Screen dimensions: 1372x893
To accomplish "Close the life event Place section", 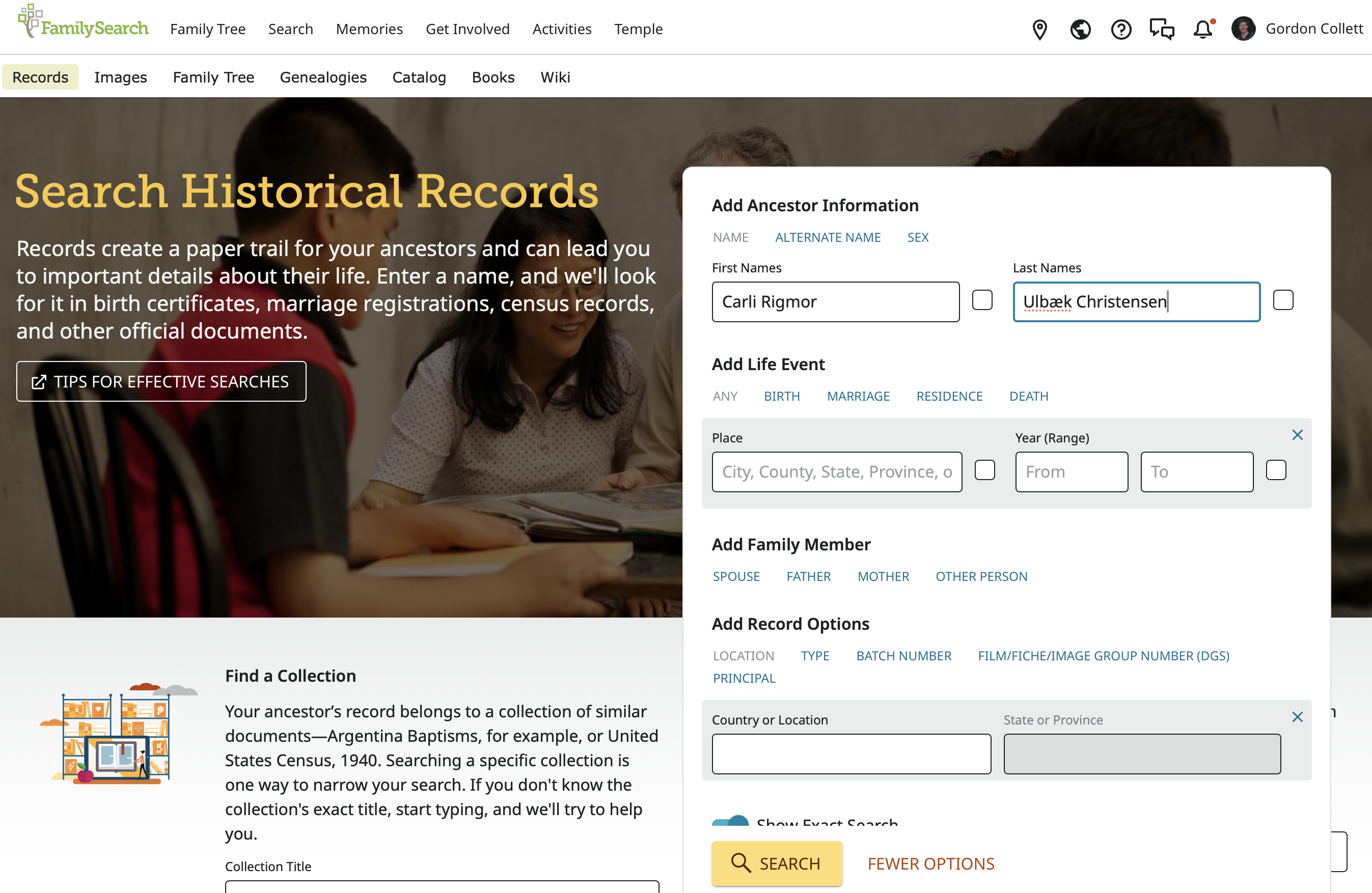I will pos(1297,435).
